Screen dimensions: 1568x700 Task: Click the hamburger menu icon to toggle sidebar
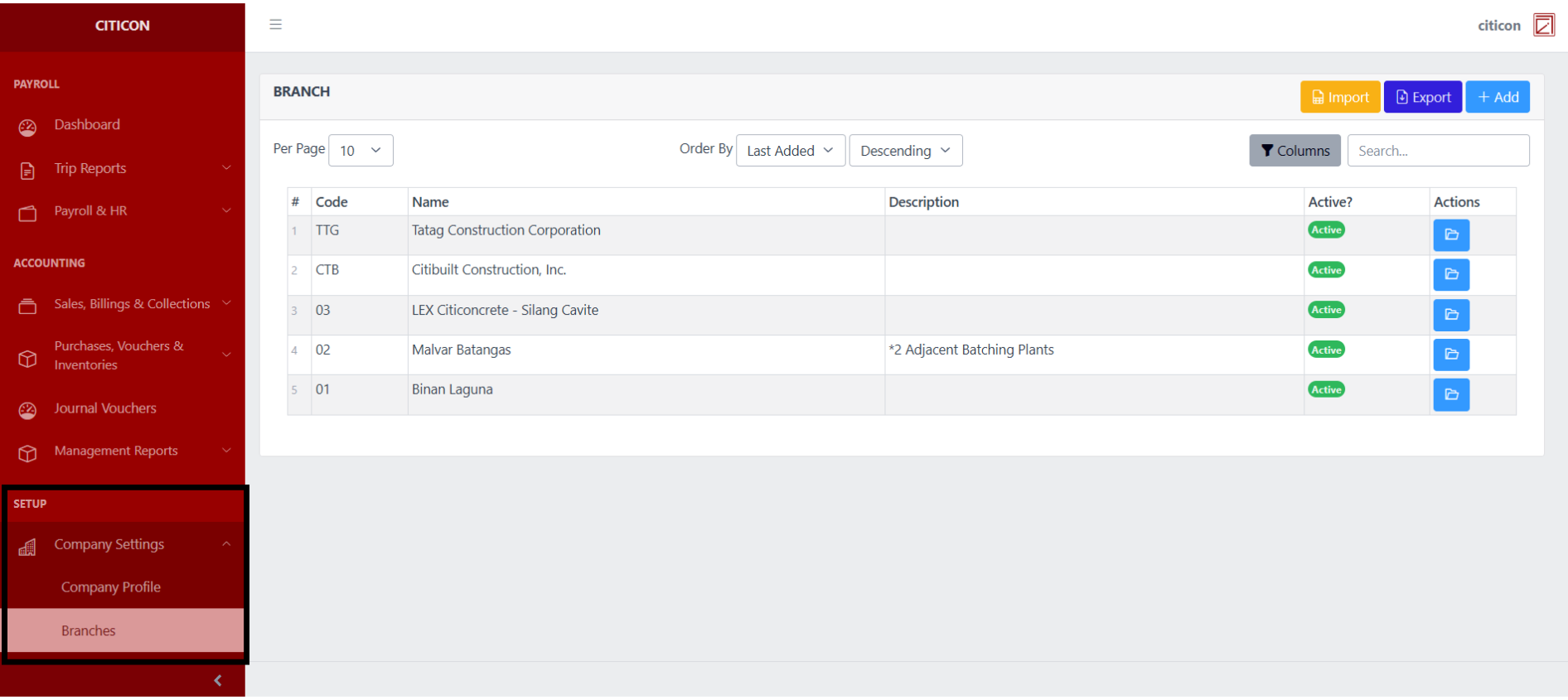[x=276, y=25]
